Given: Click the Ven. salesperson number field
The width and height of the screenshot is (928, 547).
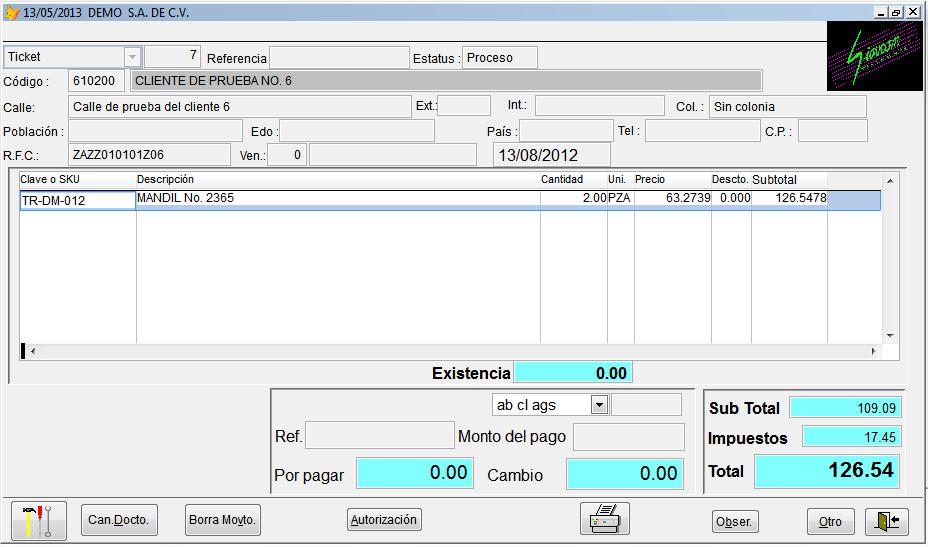Looking at the screenshot, I should click(x=287, y=156).
